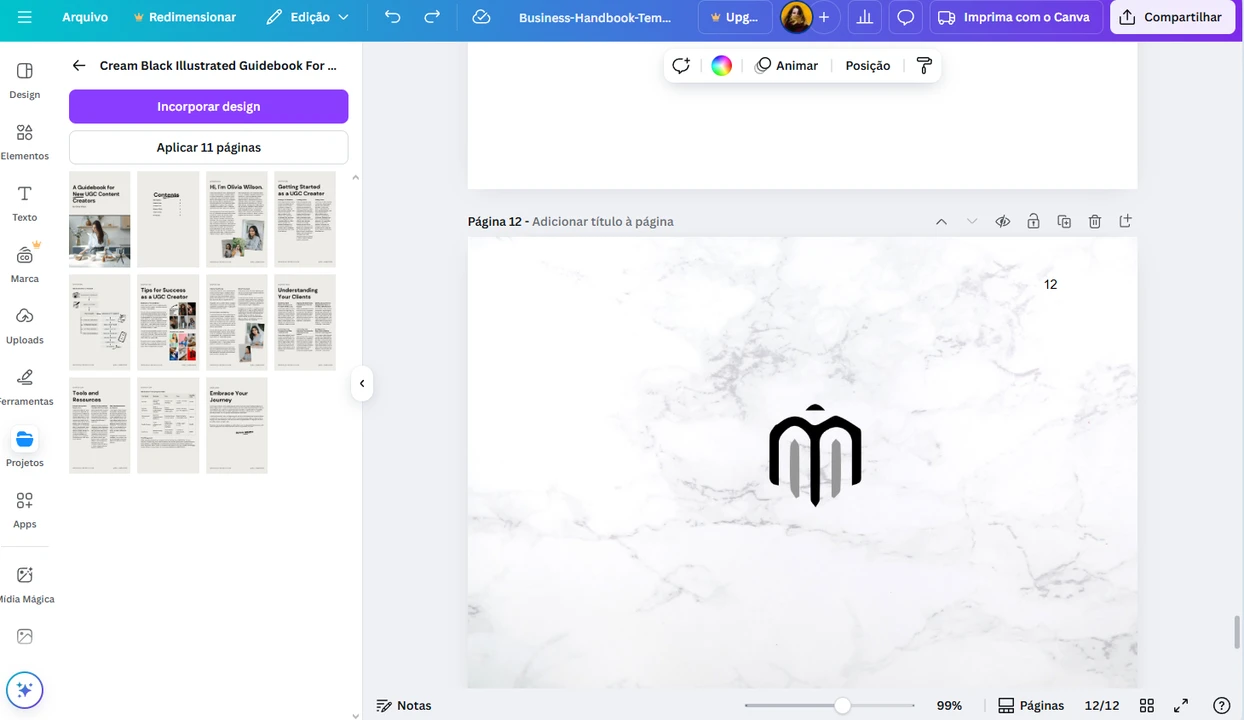Open the rainbow color picker swatch
This screenshot has height=720, width=1244.
(x=721, y=65)
